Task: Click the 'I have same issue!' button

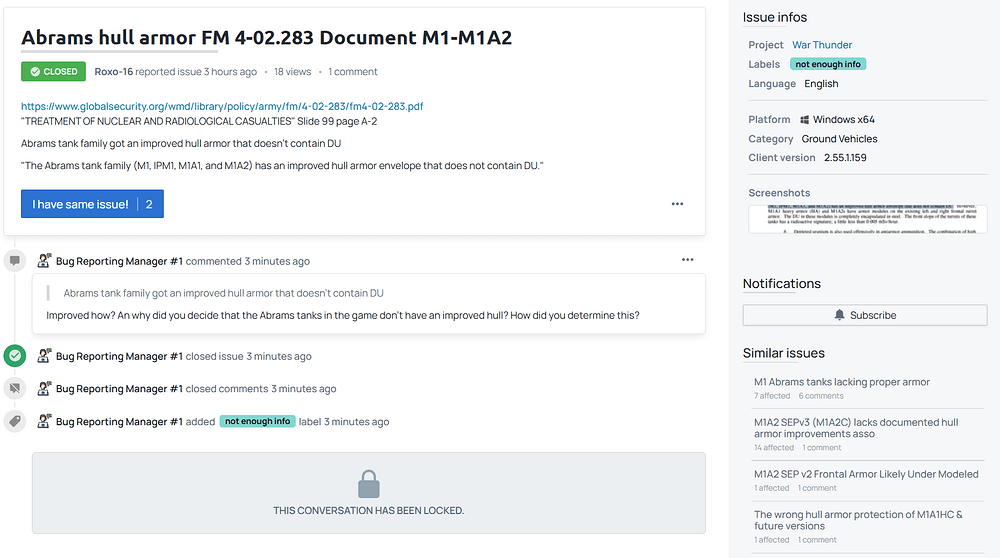Action: pyautogui.click(x=92, y=204)
